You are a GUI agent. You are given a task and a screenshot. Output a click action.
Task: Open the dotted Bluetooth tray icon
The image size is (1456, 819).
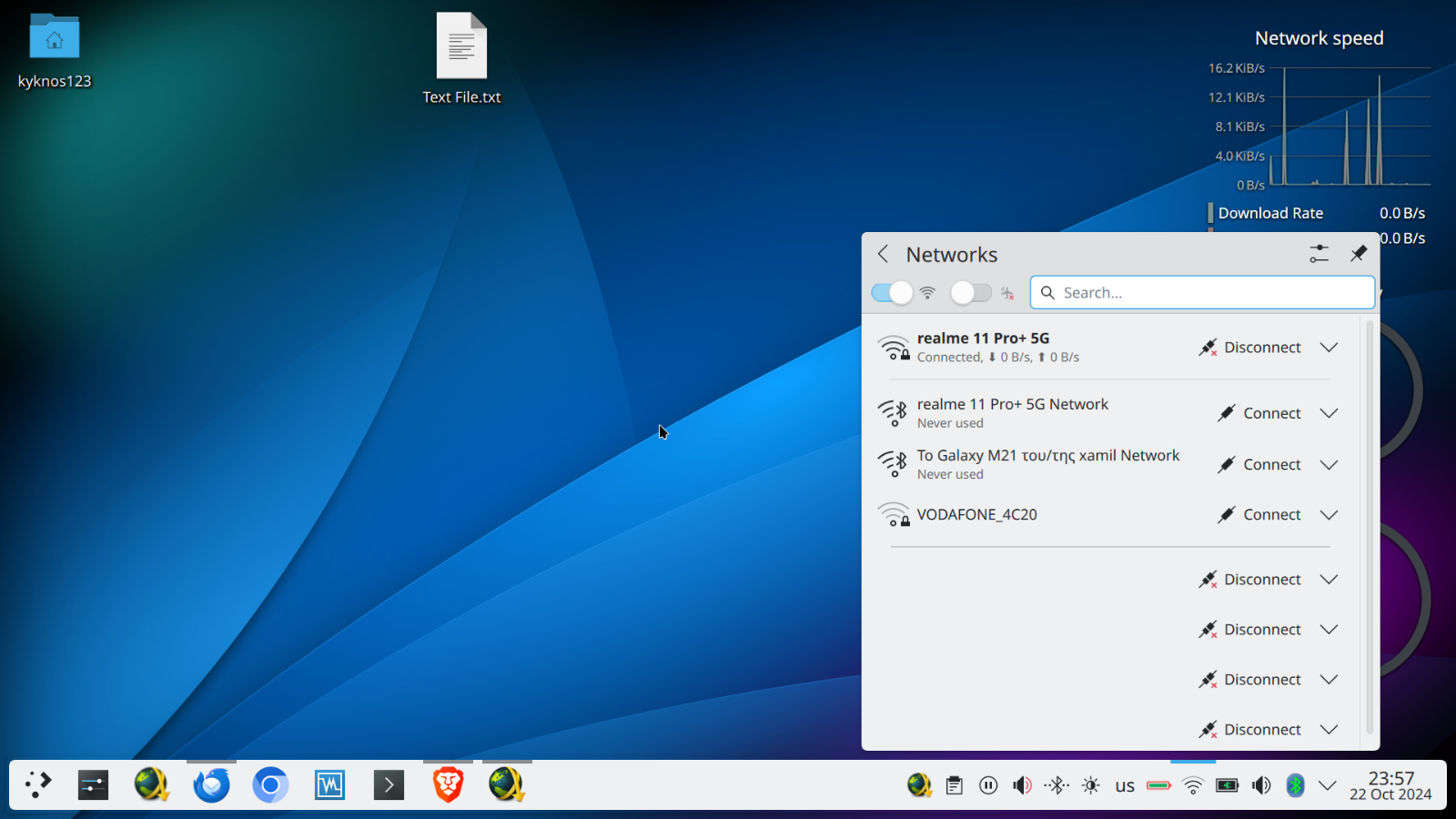(x=1057, y=785)
